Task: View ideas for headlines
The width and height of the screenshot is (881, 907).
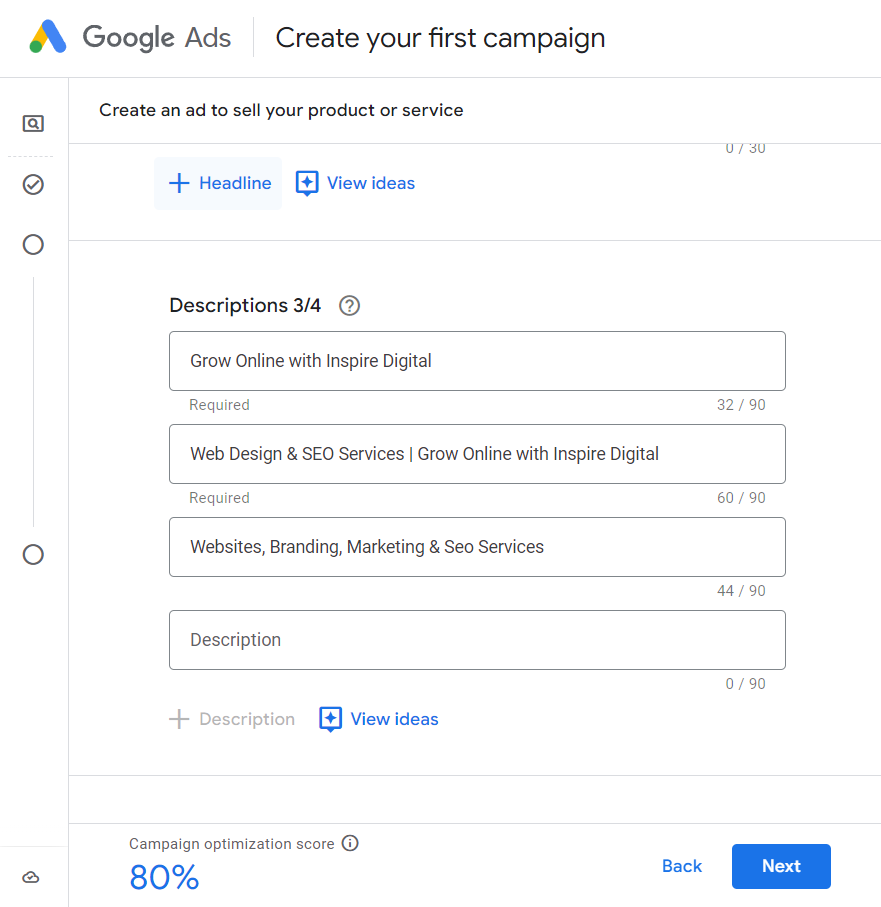Action: point(356,183)
